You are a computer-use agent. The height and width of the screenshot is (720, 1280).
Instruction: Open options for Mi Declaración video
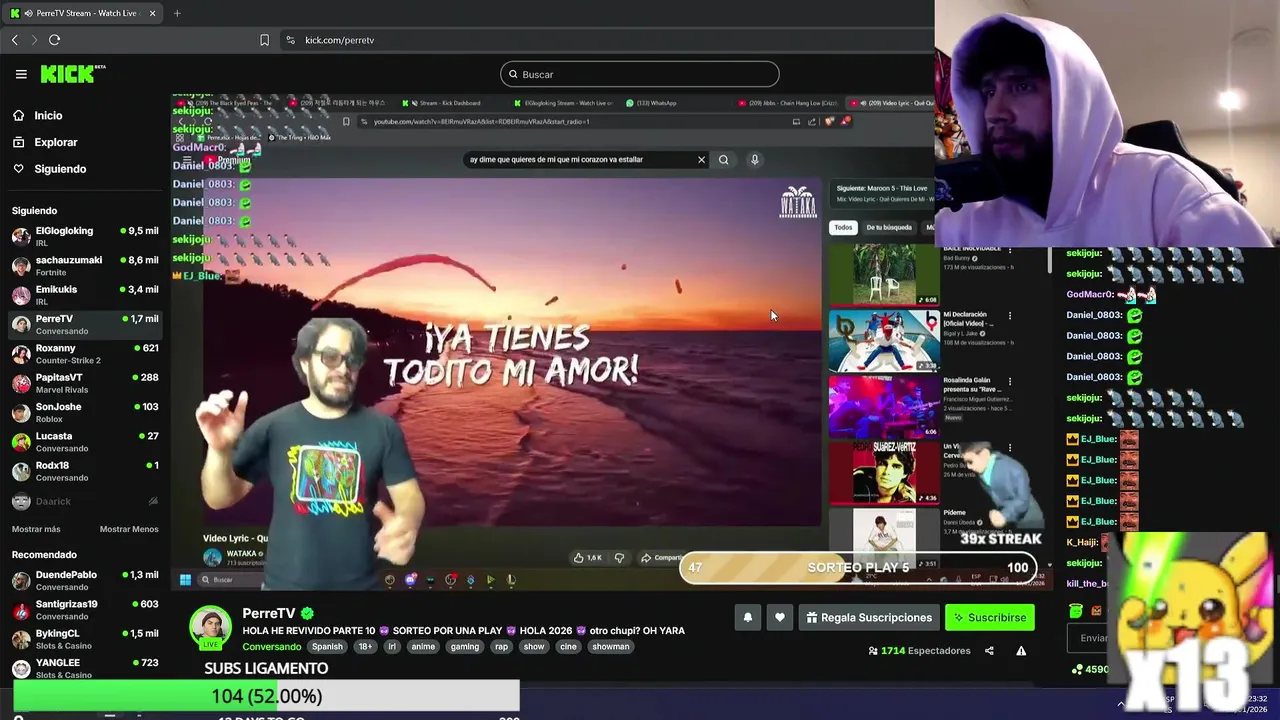pos(1009,315)
